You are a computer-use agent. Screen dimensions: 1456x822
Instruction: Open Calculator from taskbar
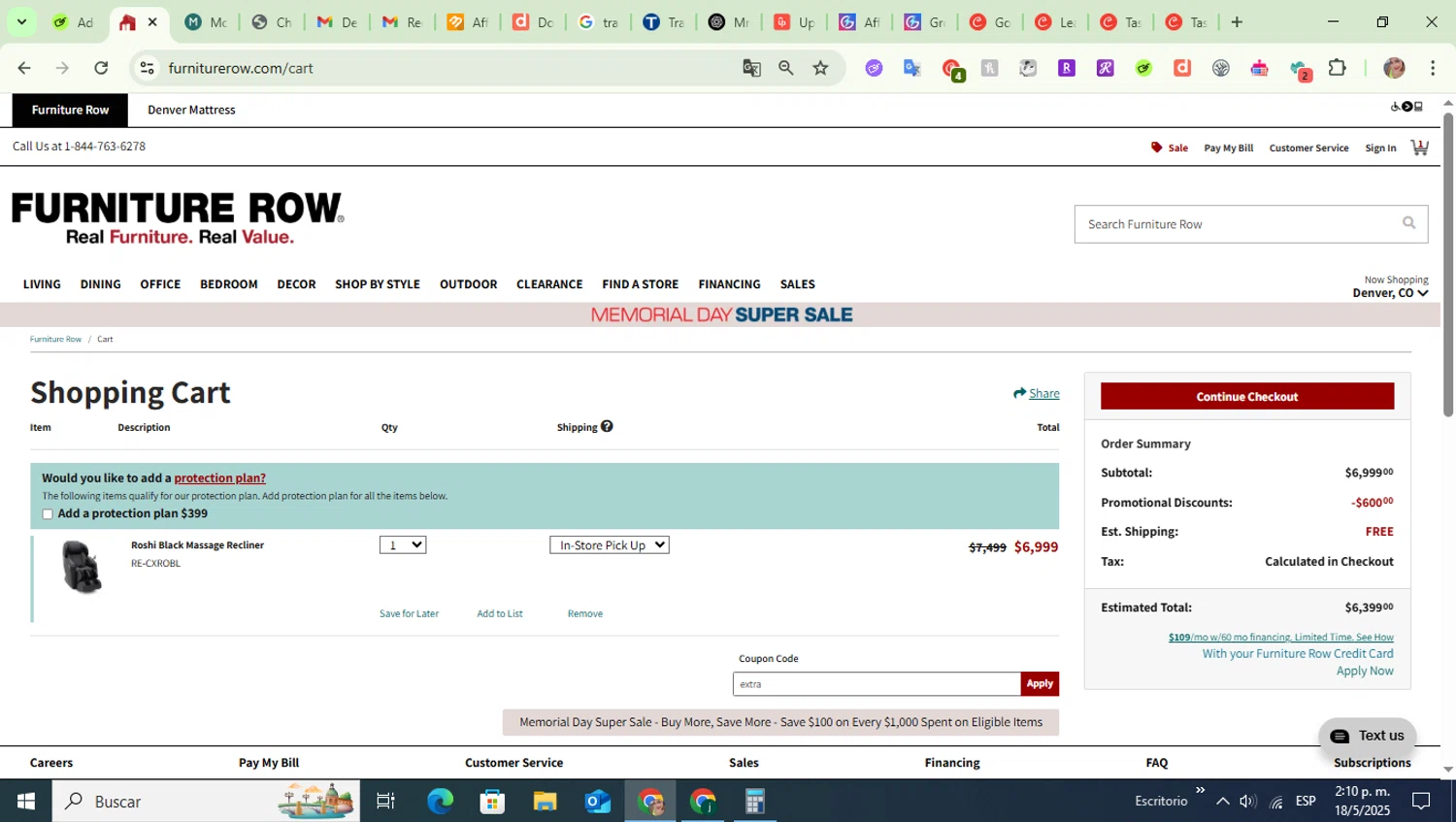point(755,801)
